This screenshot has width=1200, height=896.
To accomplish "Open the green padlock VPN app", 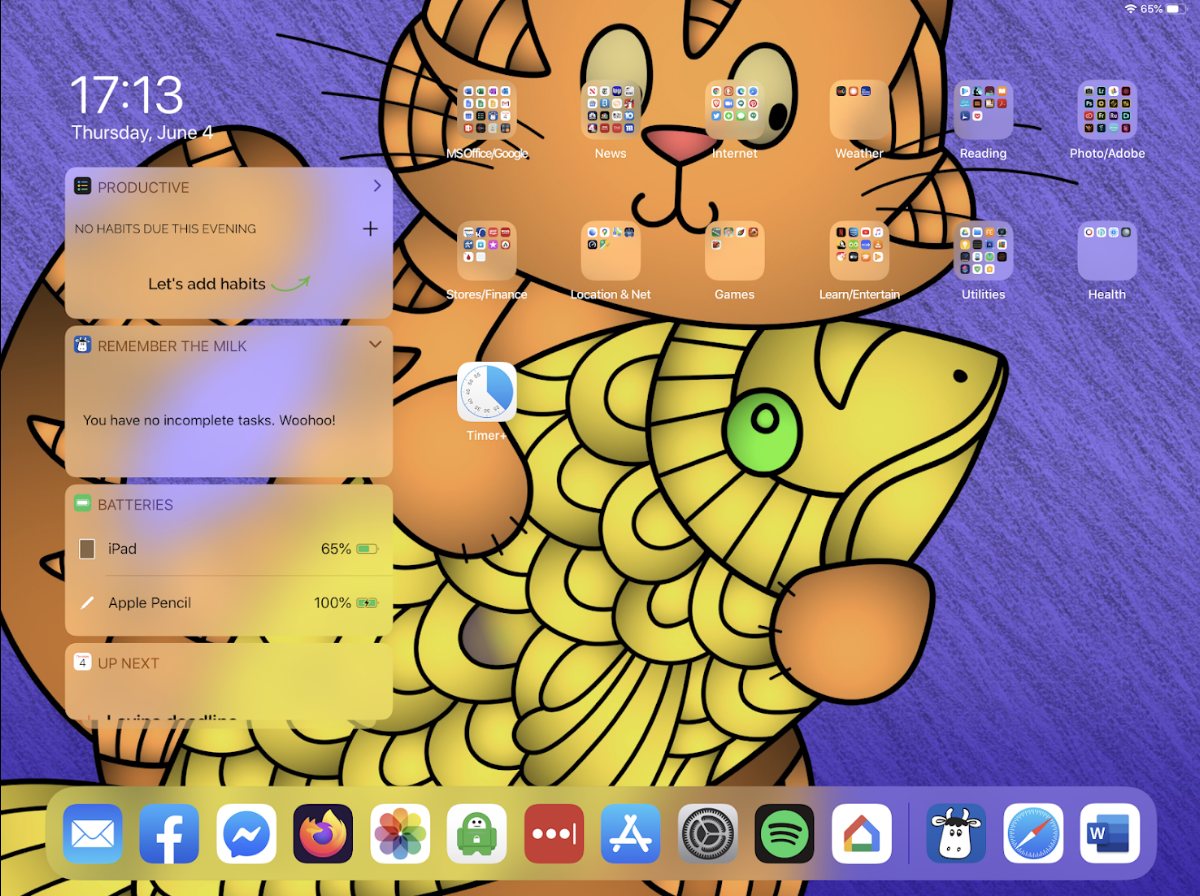I will point(477,834).
